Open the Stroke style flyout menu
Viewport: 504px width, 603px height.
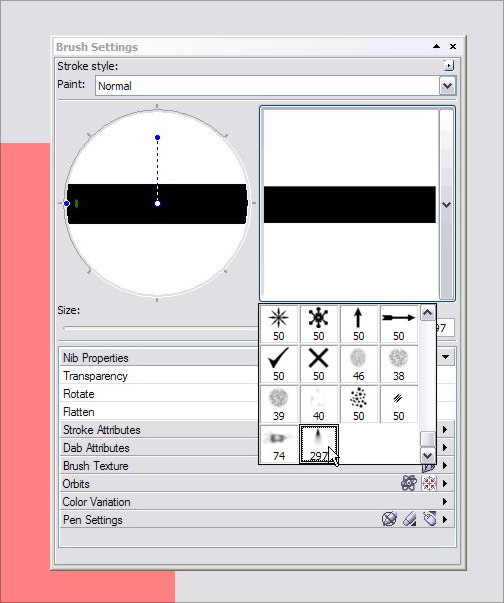449,65
